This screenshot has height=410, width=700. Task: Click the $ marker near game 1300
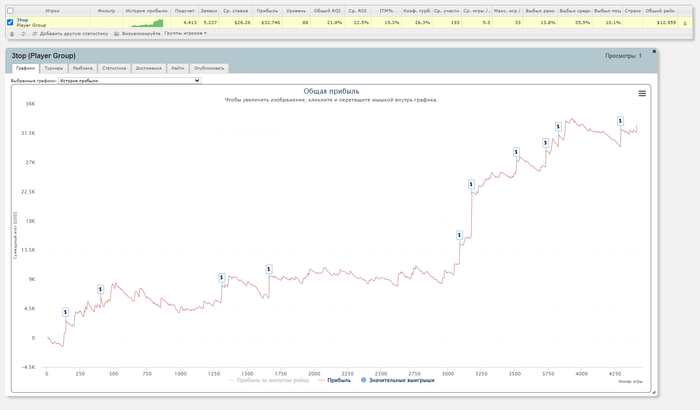(x=221, y=278)
